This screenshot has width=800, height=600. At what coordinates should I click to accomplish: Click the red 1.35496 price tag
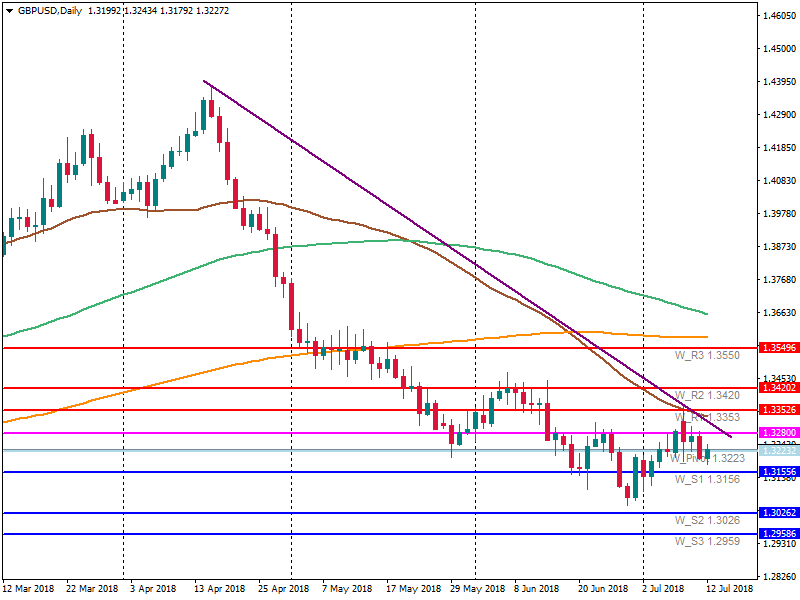coord(778,348)
